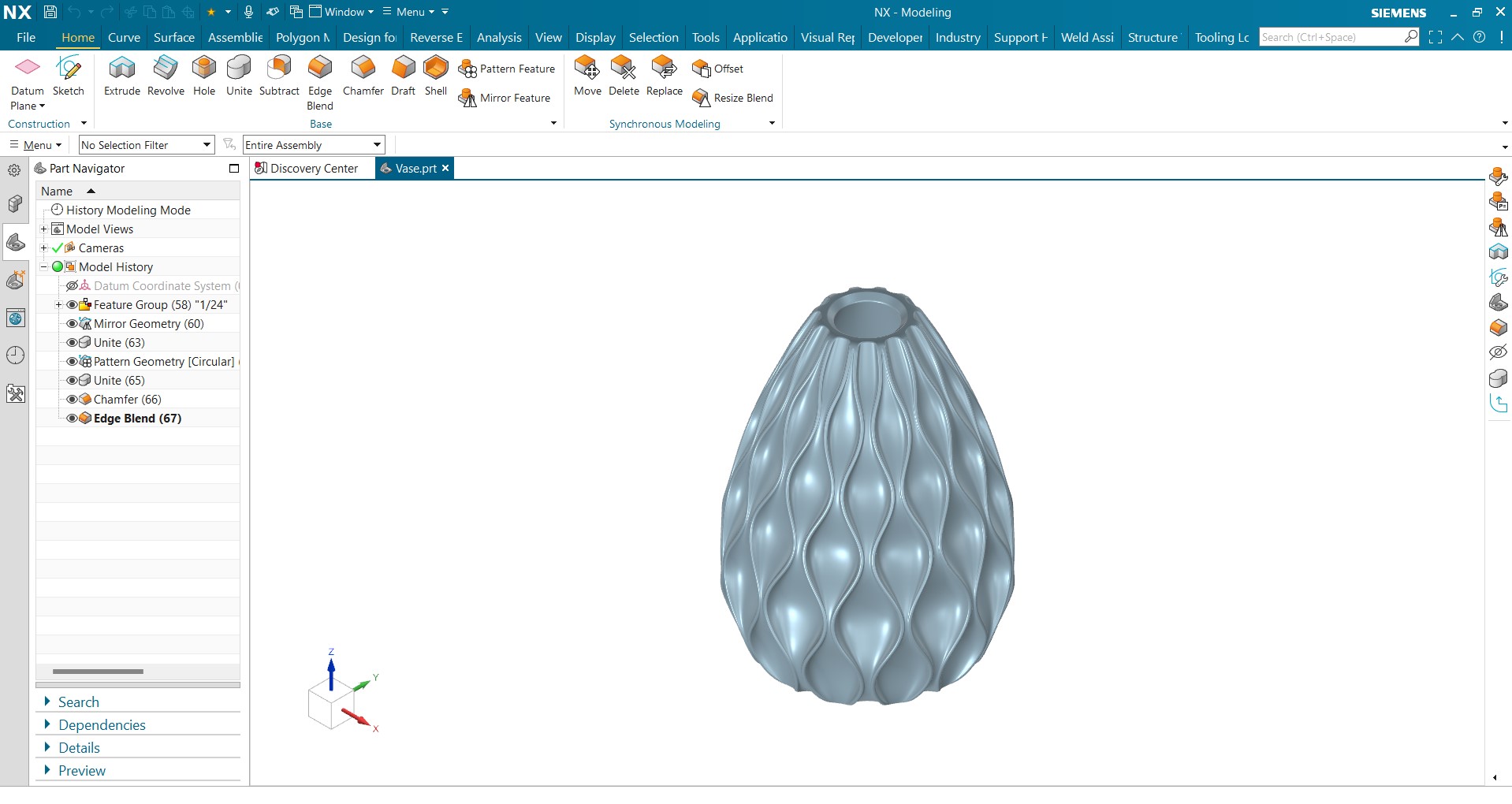
Task: Open the Edge Blend tool in ribbon
Action: click(x=320, y=83)
